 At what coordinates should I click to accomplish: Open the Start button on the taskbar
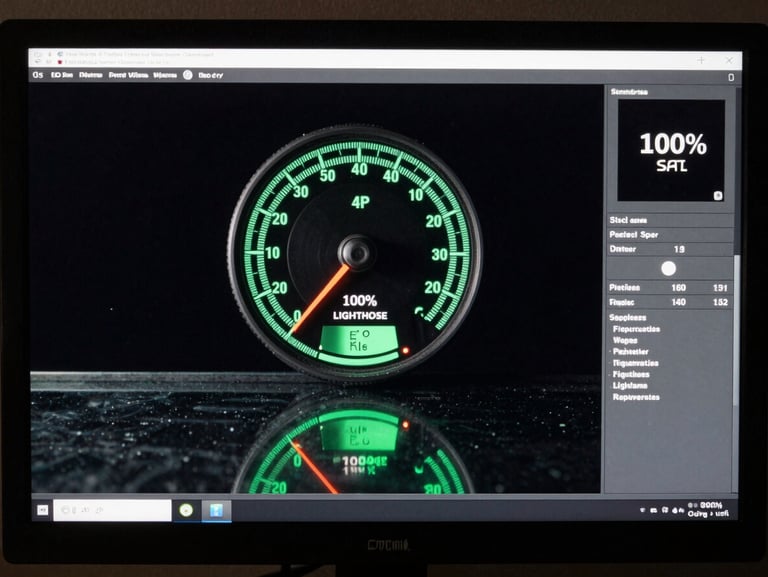coord(43,510)
